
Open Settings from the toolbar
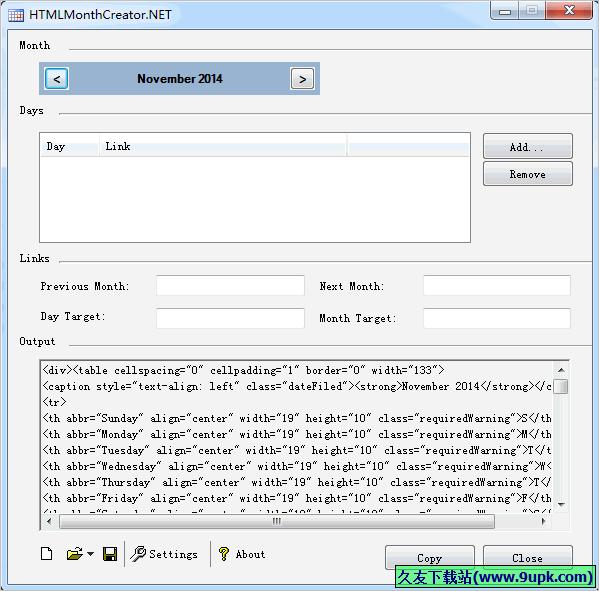(164, 554)
